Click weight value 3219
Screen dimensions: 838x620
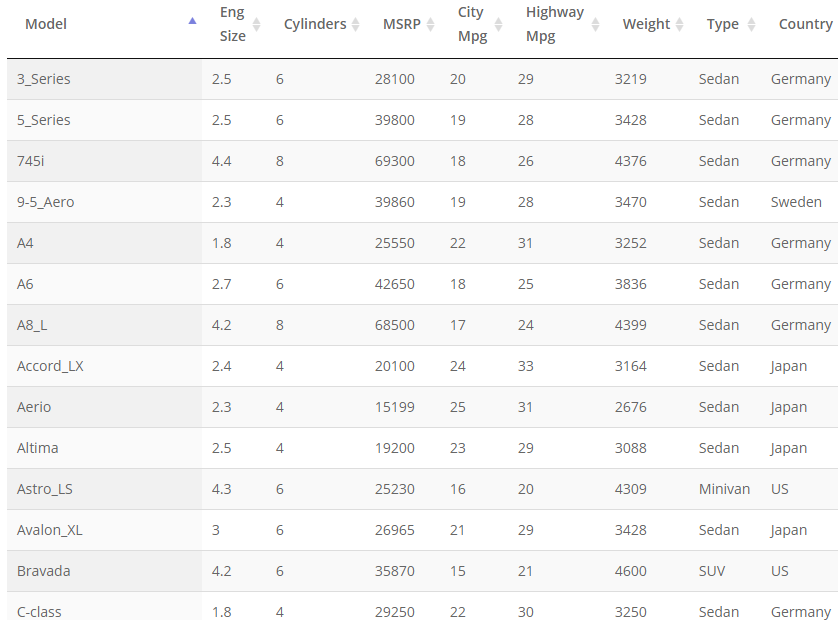point(631,79)
